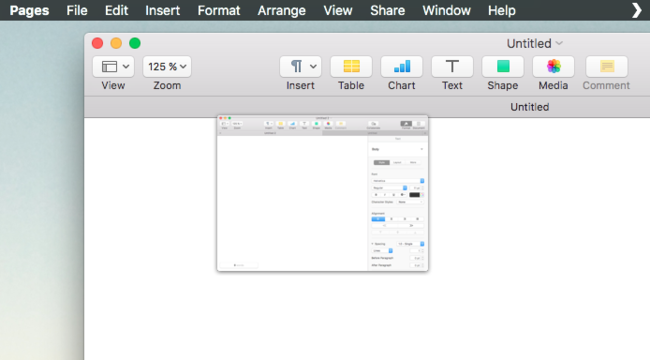Open the Format menu

(218, 10)
